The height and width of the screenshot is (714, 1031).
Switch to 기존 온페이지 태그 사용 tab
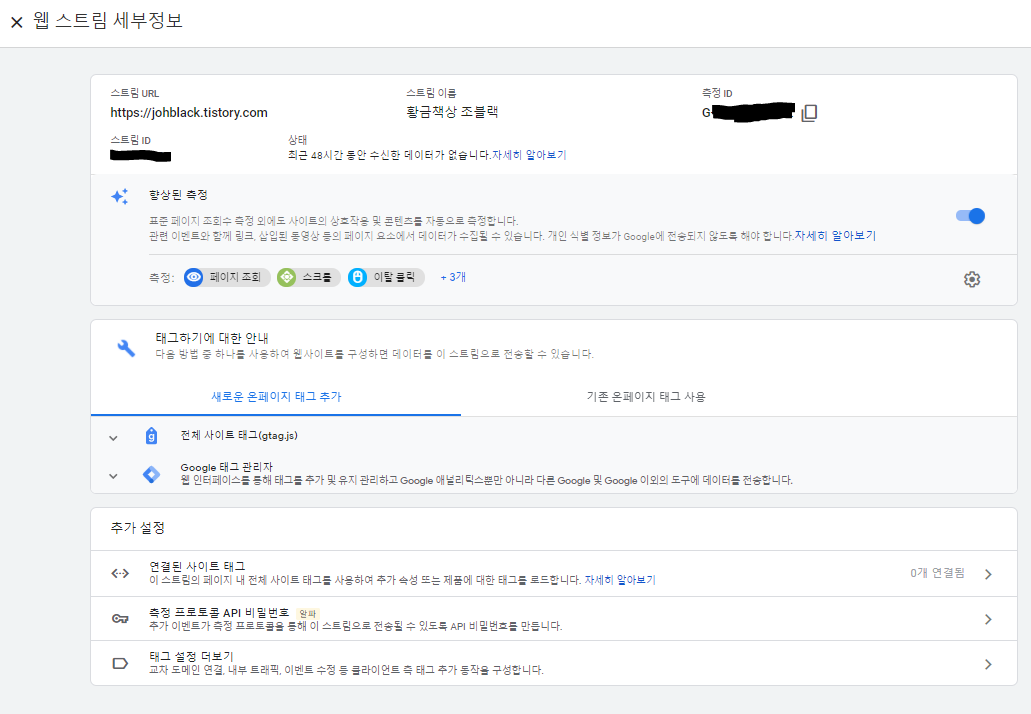646,396
